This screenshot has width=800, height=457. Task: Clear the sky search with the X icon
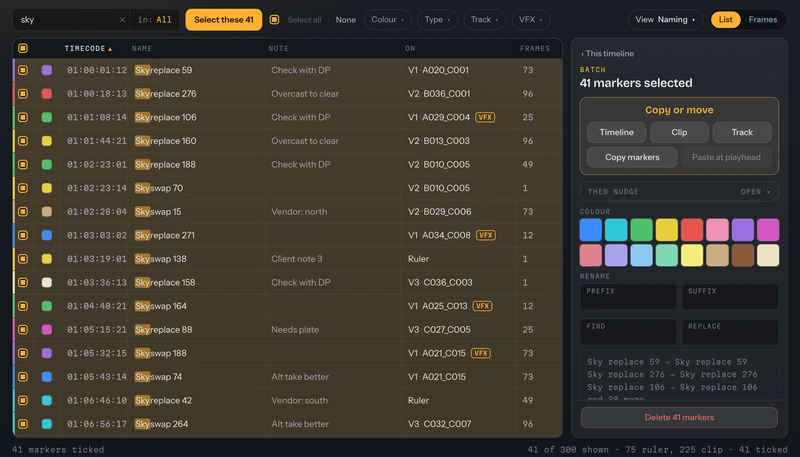coord(122,20)
